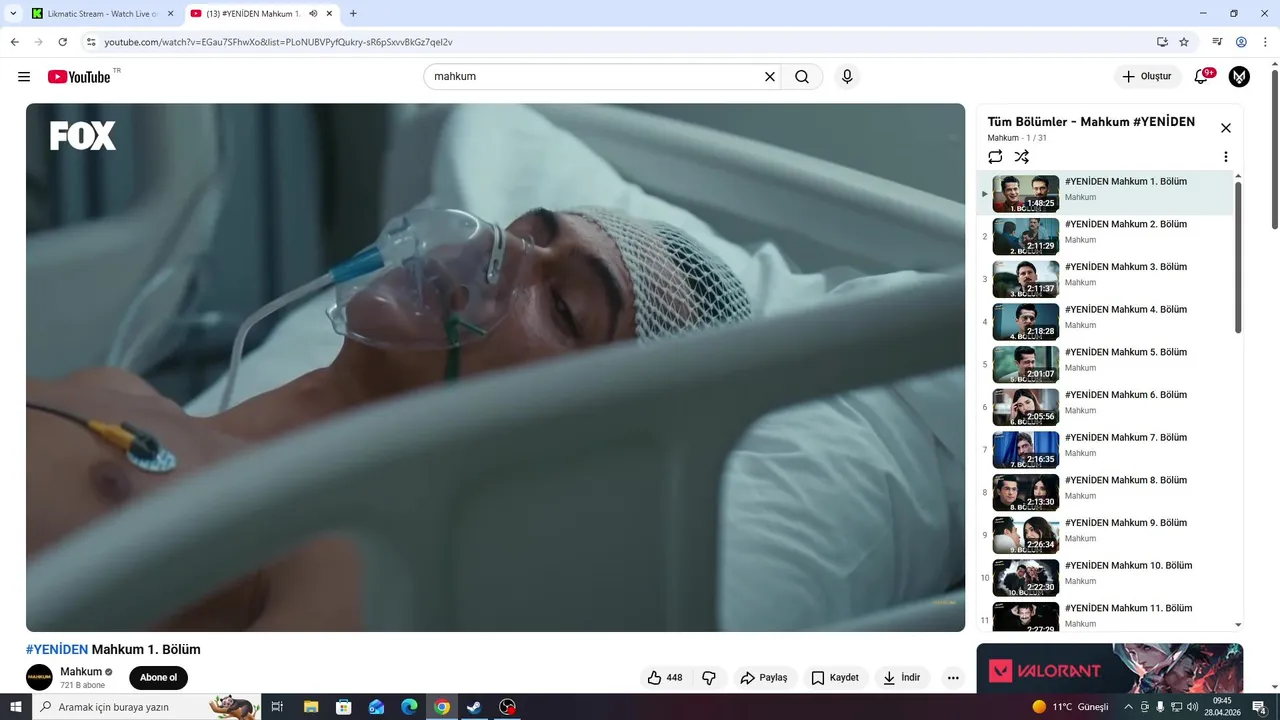The height and width of the screenshot is (720, 1280).
Task: Open more actions ellipsis below video
Action: pos(953,678)
